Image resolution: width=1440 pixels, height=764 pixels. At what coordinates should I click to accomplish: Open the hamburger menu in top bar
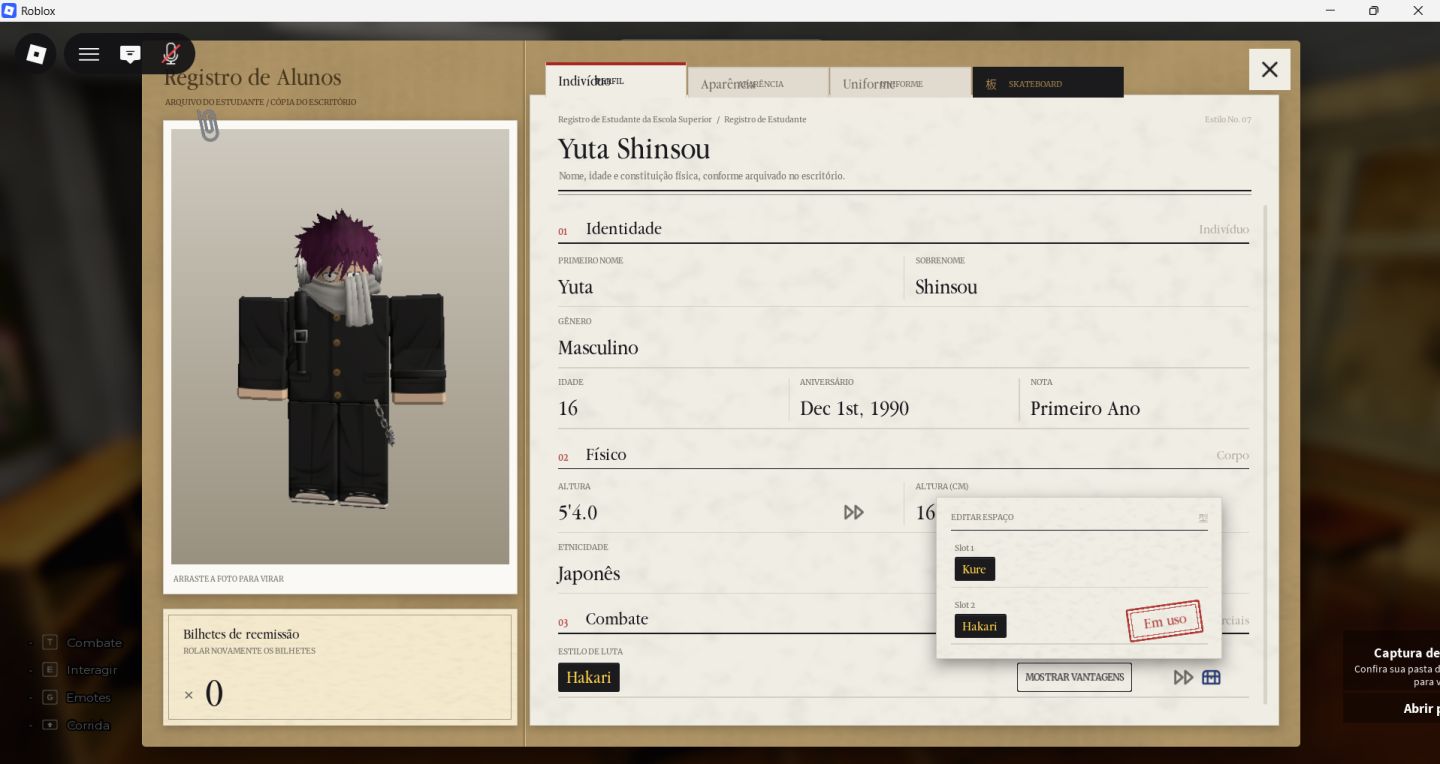tap(89, 54)
